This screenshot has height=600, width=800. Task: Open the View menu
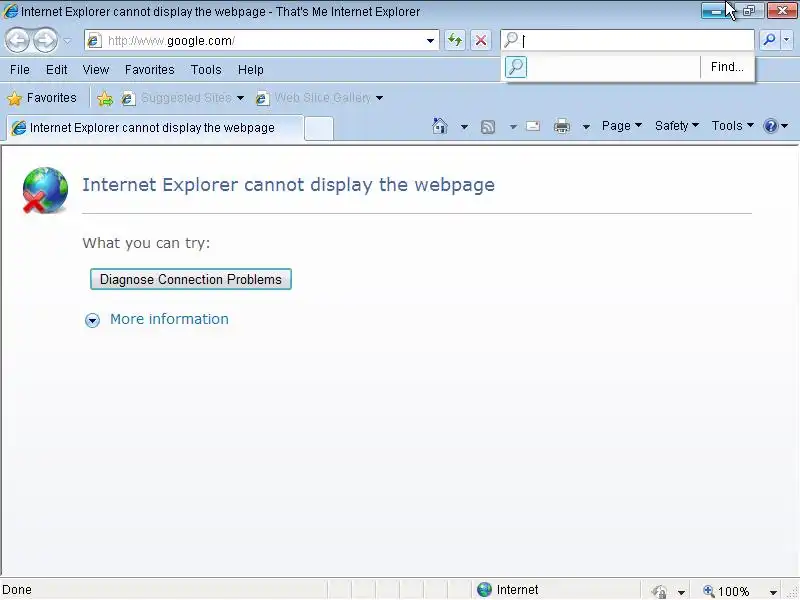click(96, 70)
